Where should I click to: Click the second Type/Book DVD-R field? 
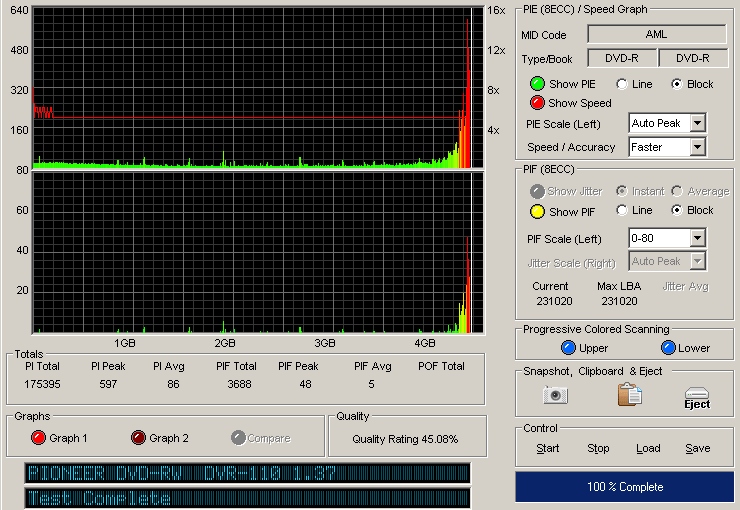pyautogui.click(x=692, y=58)
